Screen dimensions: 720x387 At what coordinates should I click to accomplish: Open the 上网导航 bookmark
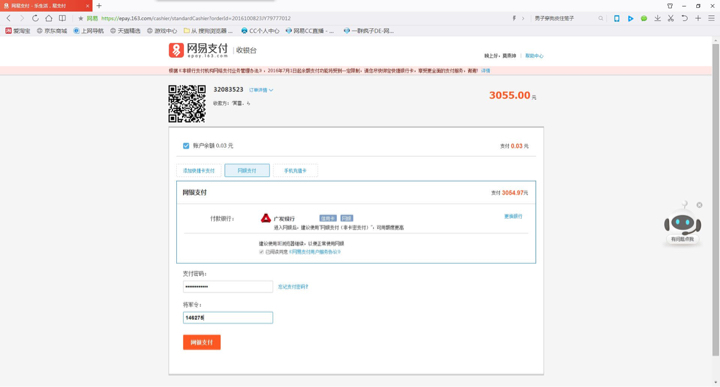89,31
